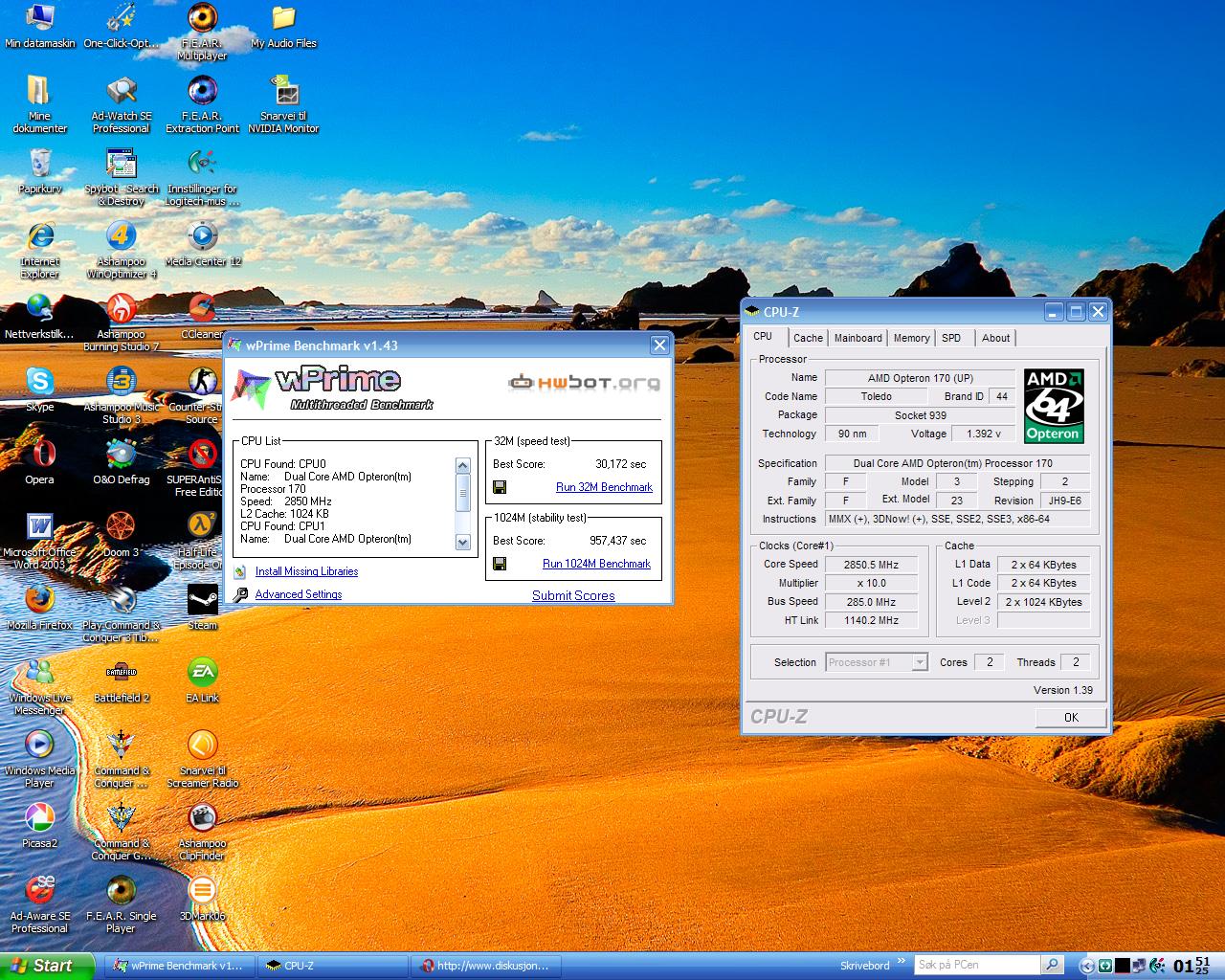Screen dimensions: 1225x980
Task: Open Advanced Settings in wPrime
Action: coord(299,594)
